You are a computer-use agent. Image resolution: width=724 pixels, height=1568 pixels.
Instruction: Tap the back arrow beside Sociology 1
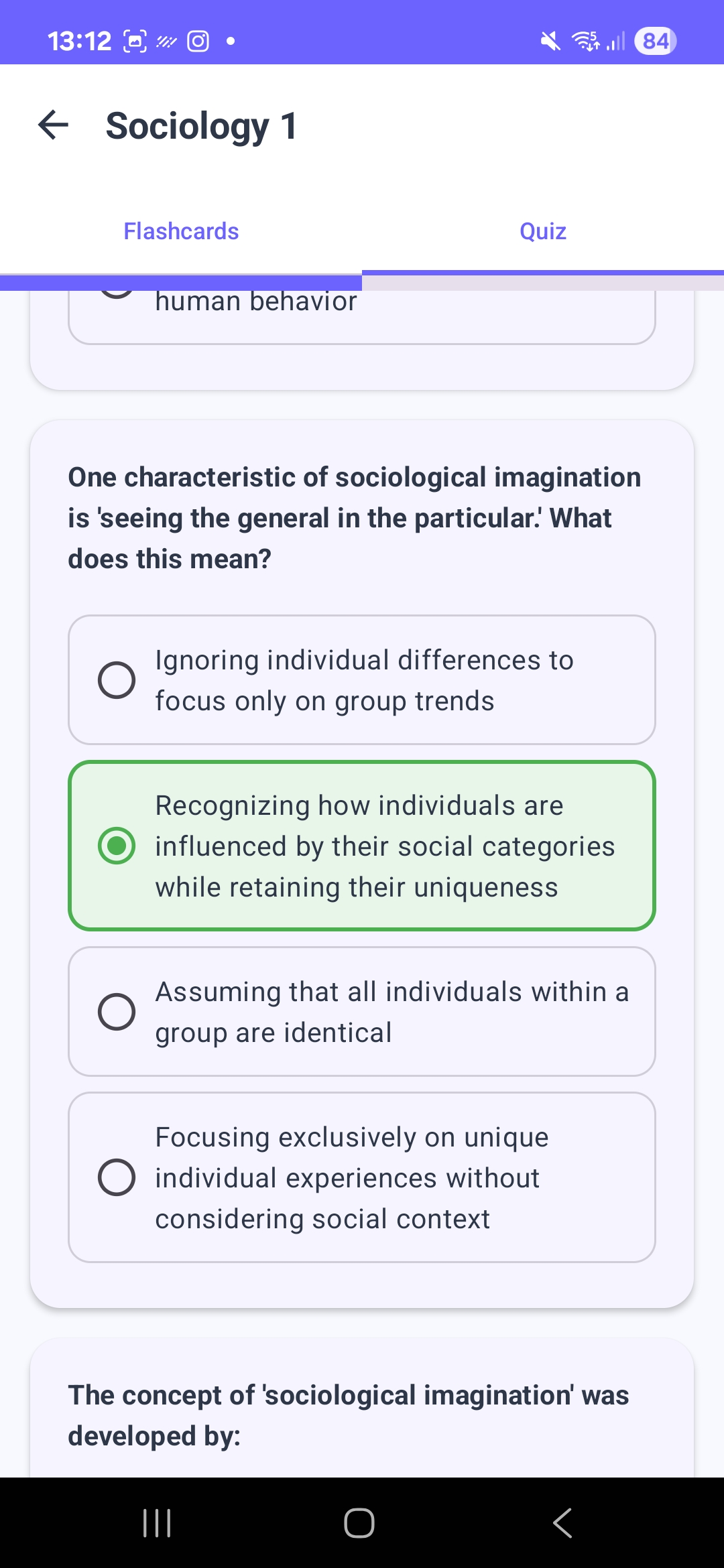point(54,125)
